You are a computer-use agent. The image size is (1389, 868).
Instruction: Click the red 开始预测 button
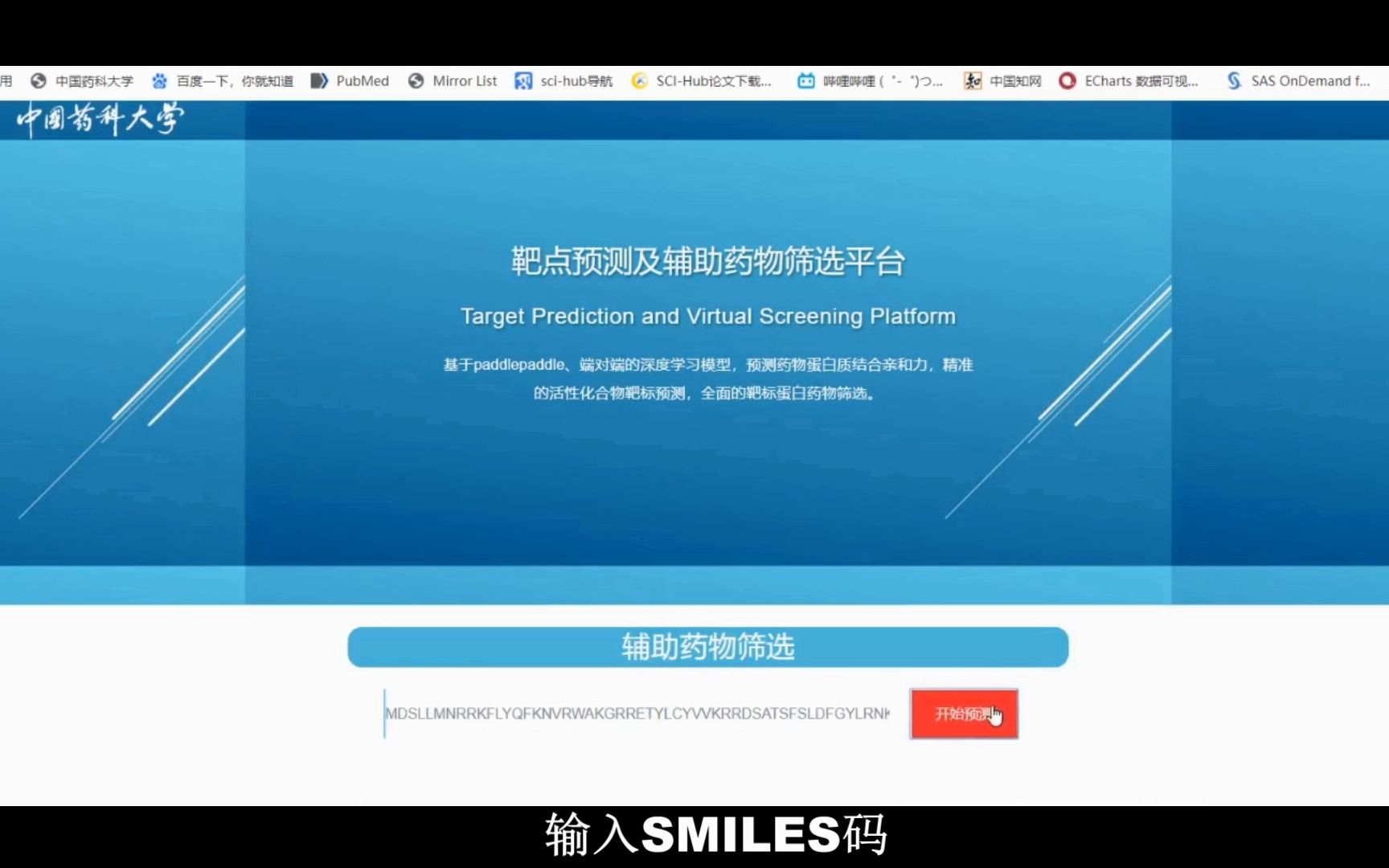click(x=965, y=714)
